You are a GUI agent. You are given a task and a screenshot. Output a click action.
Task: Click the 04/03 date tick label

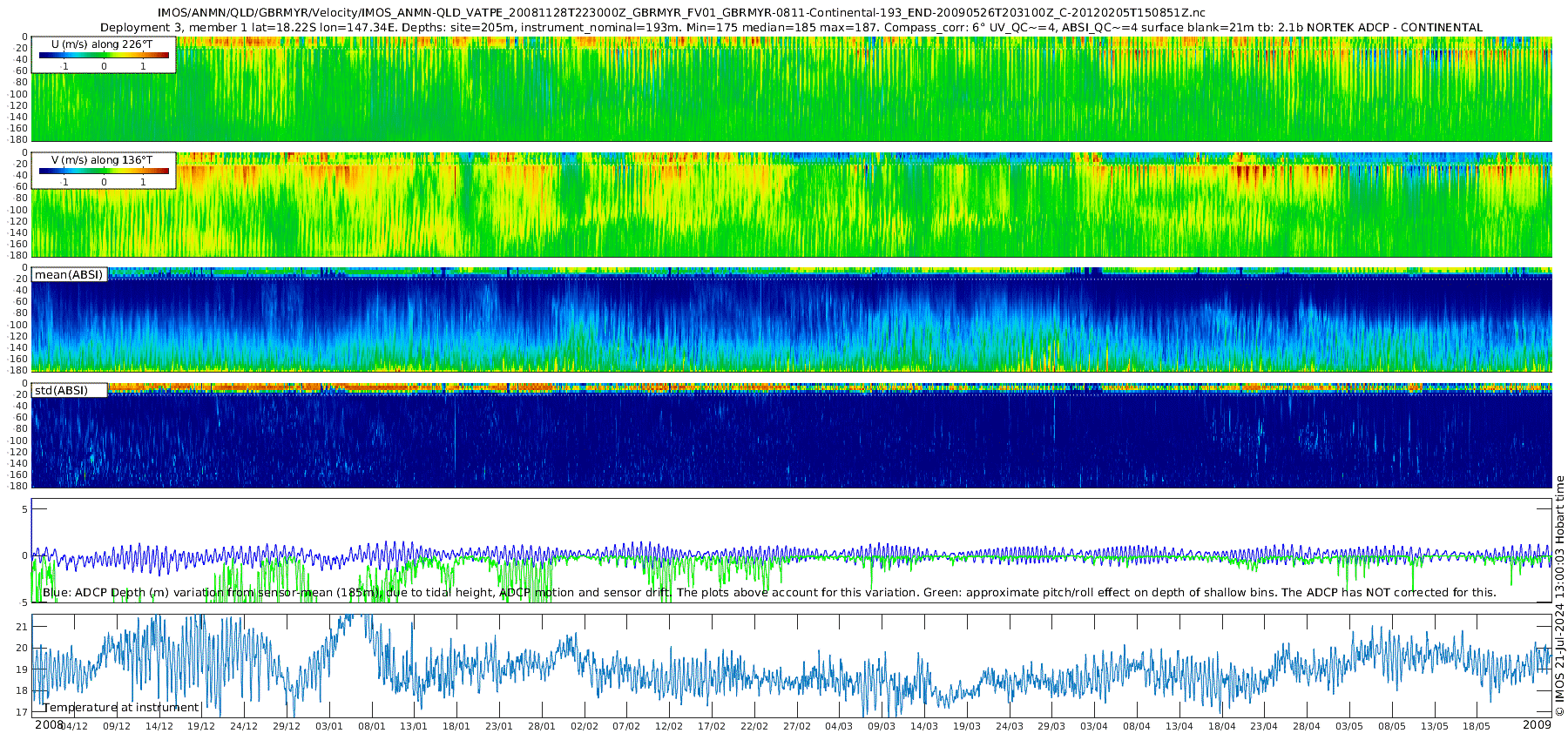pos(839,726)
